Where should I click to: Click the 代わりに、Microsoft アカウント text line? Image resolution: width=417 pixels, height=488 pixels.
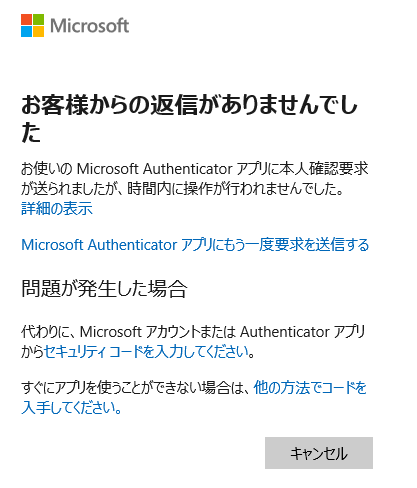coord(193,332)
